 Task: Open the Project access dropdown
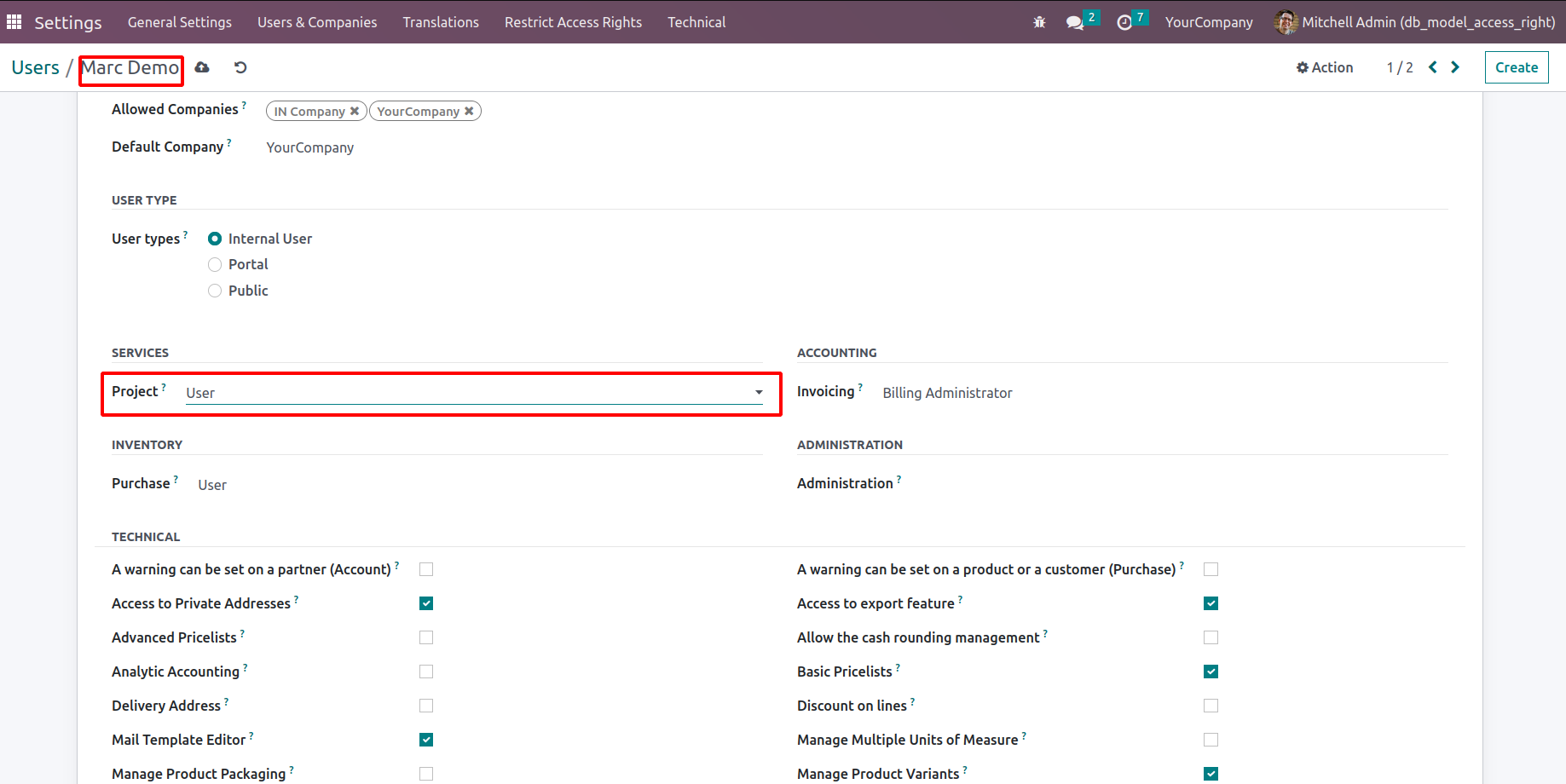point(474,393)
